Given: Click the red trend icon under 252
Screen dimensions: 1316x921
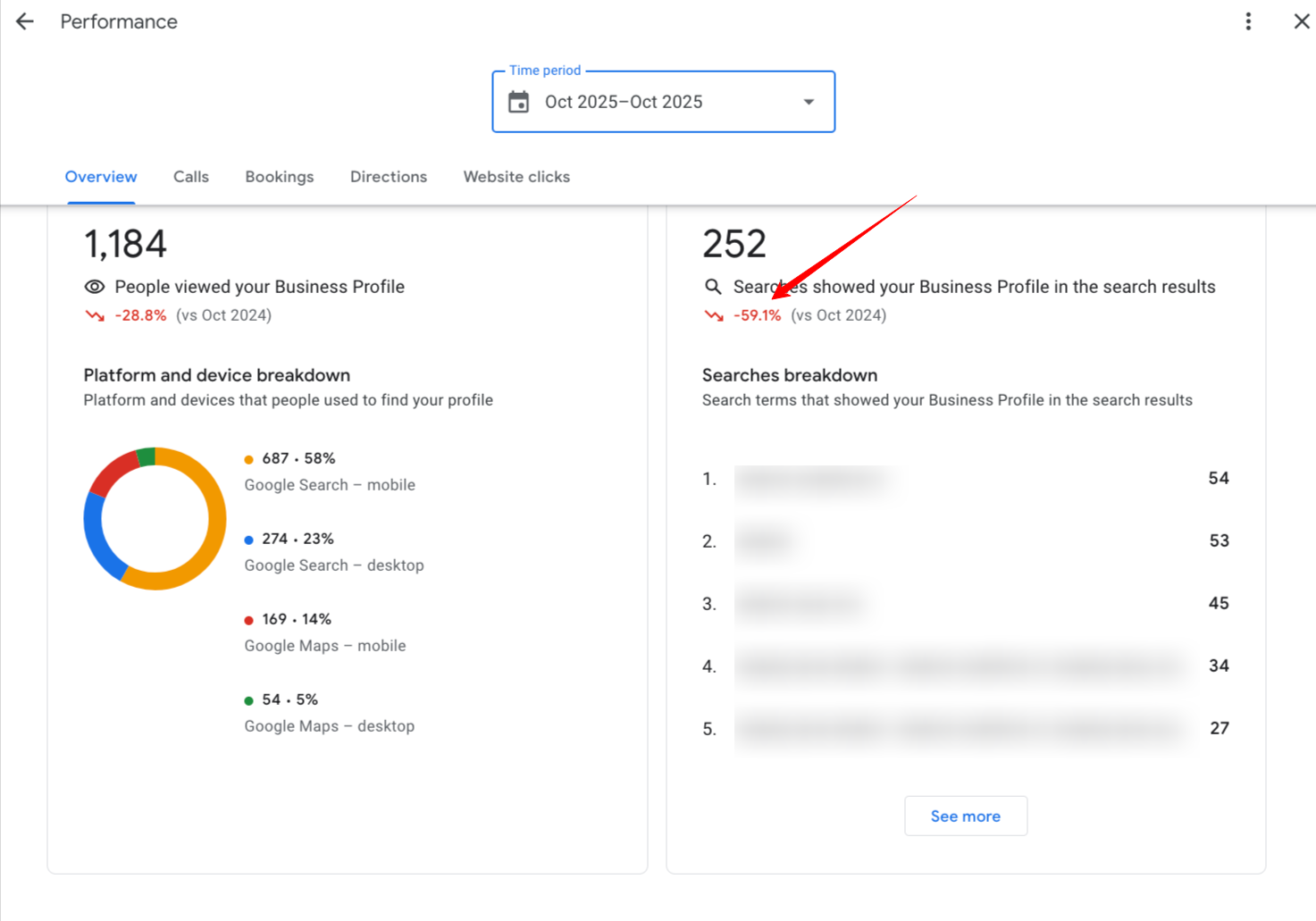Looking at the screenshot, I should [x=712, y=315].
